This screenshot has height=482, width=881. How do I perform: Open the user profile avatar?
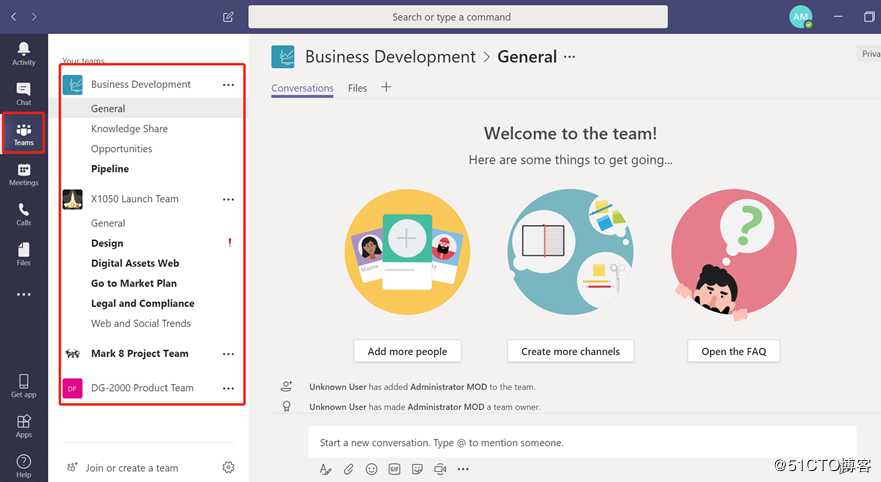coord(801,17)
